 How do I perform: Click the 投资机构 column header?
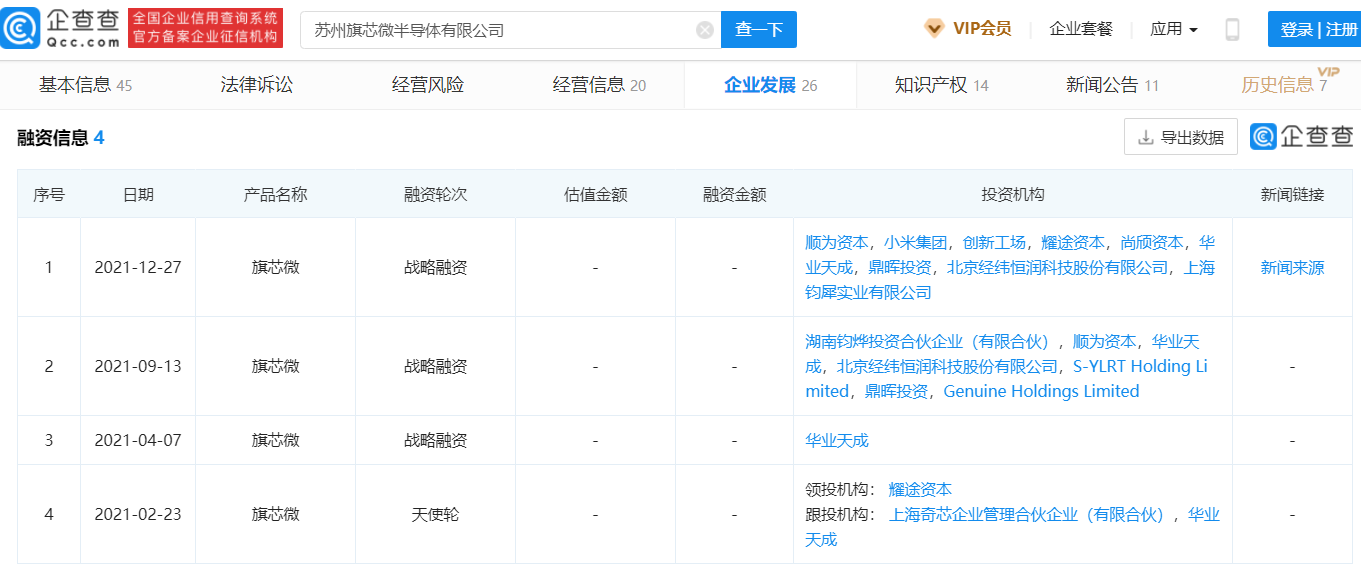(1013, 195)
